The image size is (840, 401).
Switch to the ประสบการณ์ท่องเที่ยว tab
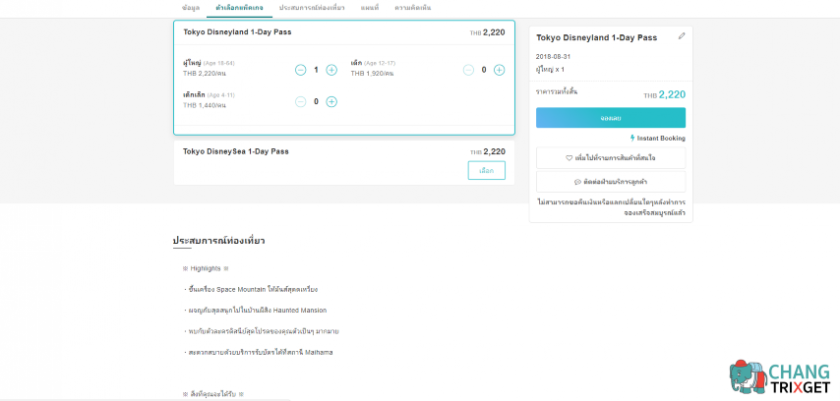(x=312, y=8)
